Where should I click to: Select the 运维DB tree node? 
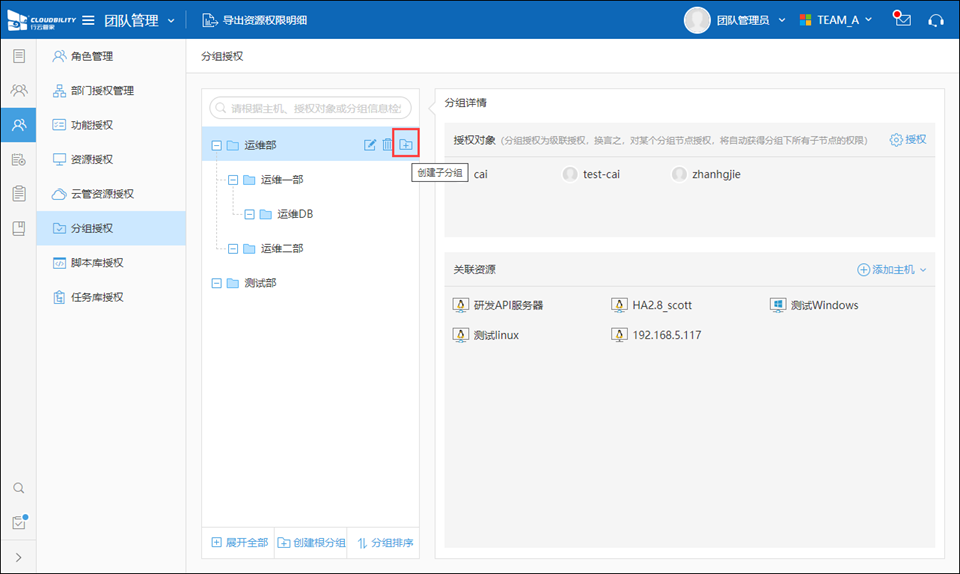coord(296,214)
